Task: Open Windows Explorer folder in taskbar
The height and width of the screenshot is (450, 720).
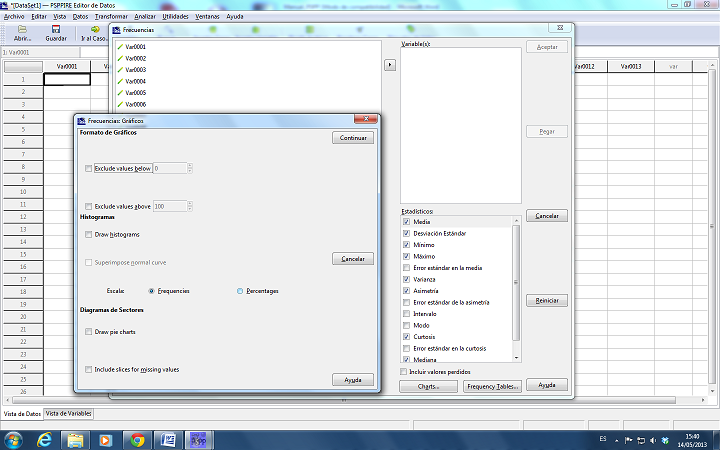Action: [x=75, y=440]
